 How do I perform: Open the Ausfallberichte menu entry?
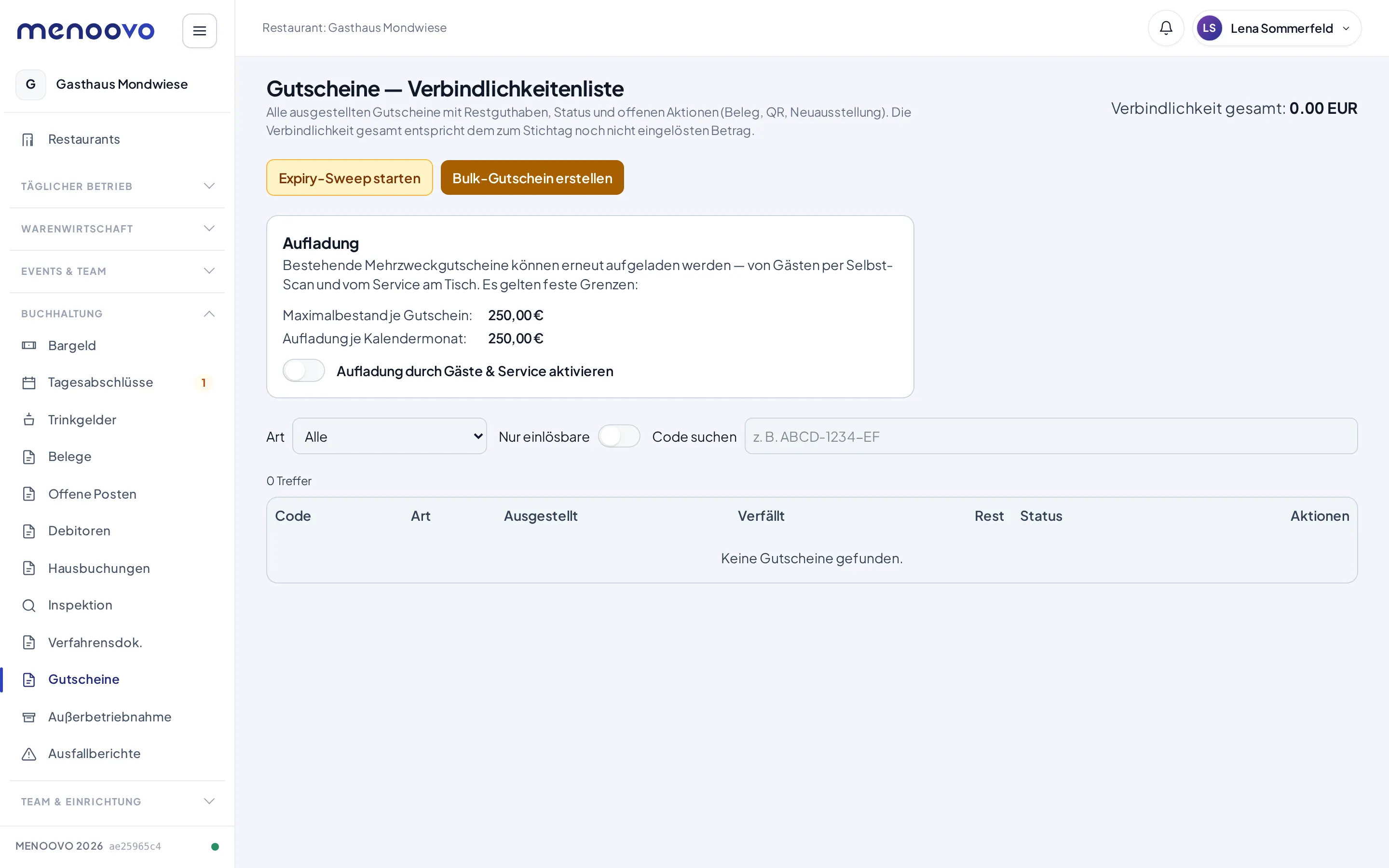coord(117,754)
